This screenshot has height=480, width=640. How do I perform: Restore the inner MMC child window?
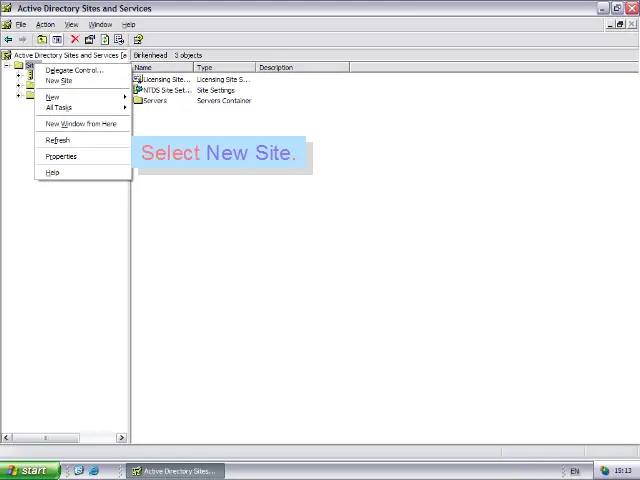pos(620,24)
